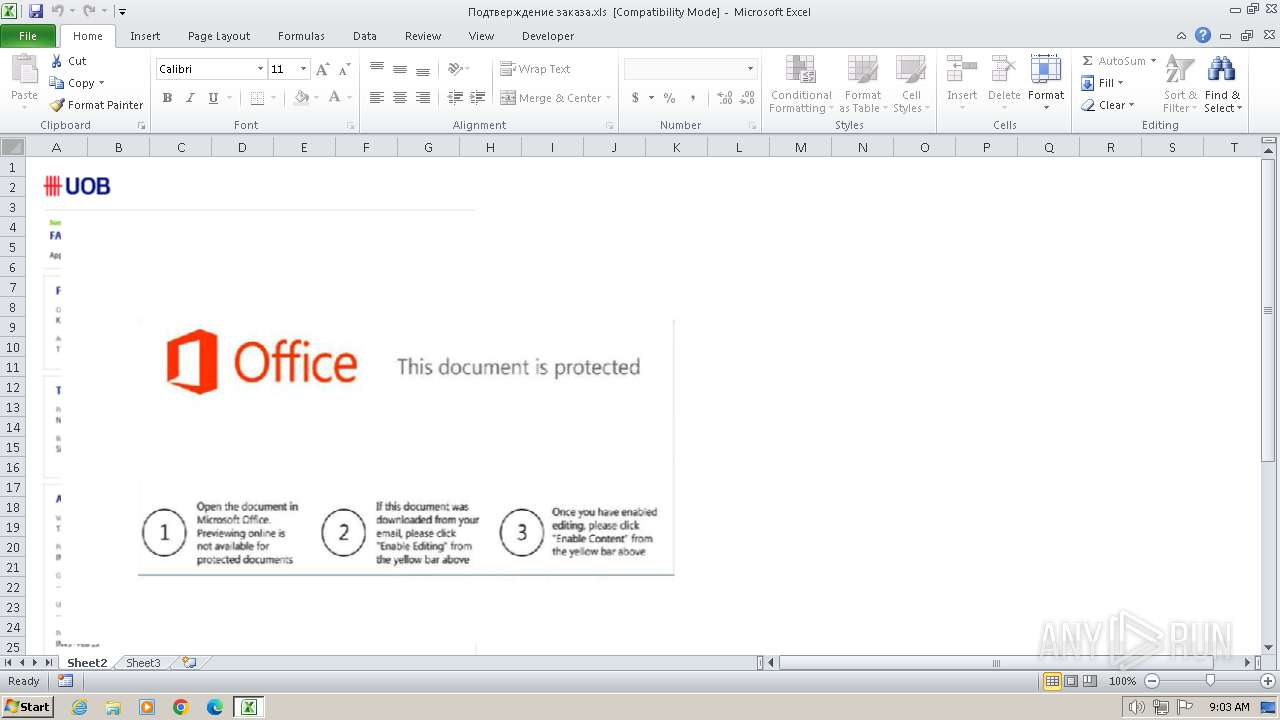Toggle Underline formatting

(213, 98)
